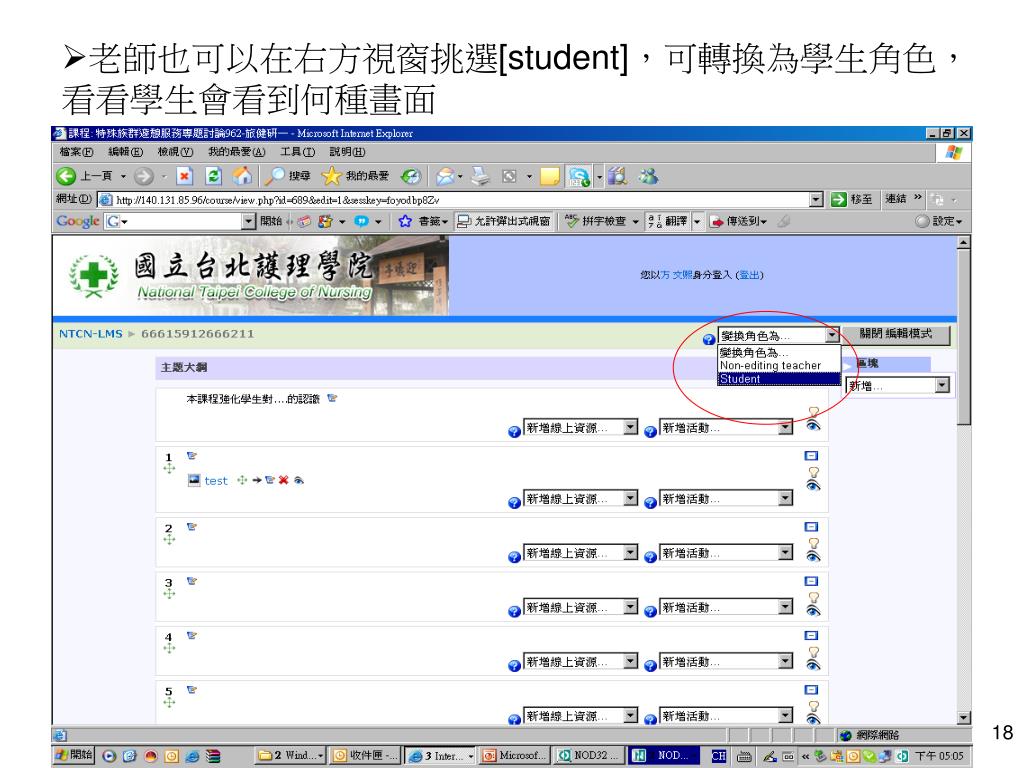
Task: Click the 關閉編輯模式 button
Action: (895, 334)
